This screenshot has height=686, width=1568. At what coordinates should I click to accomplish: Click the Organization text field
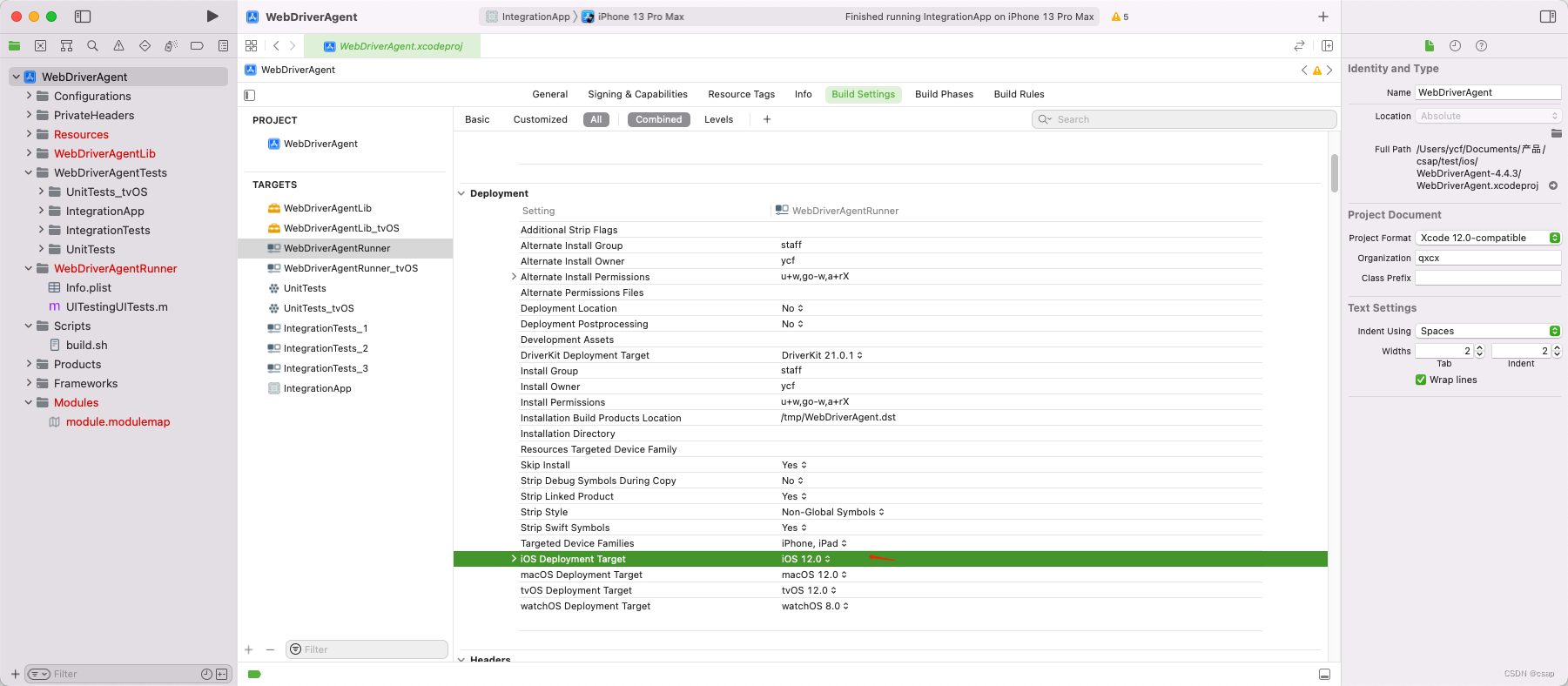pos(1488,258)
